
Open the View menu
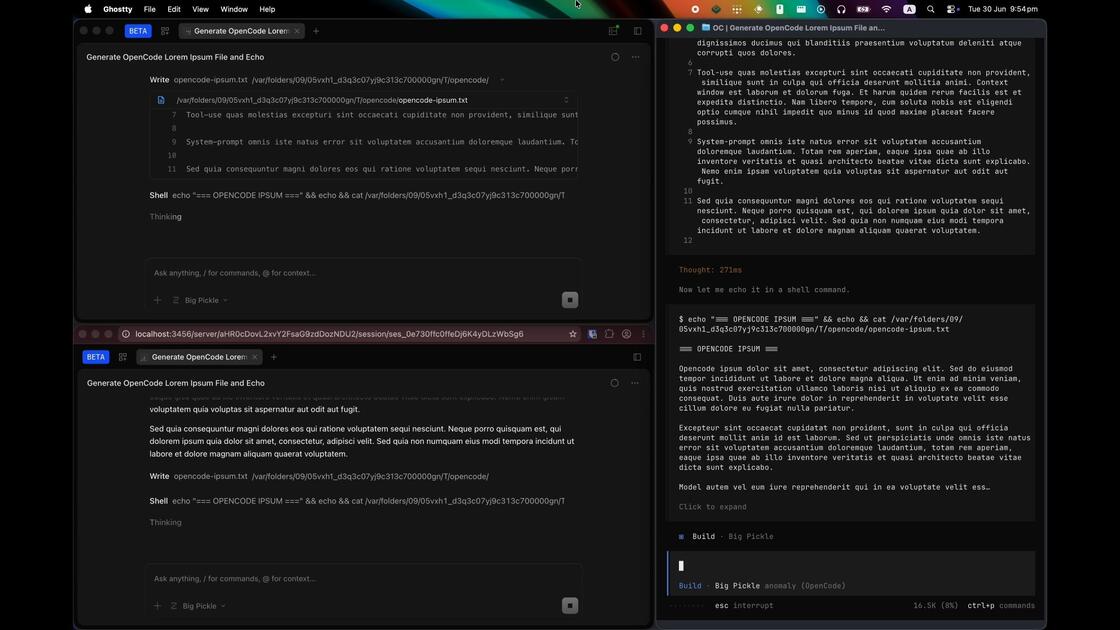pos(200,9)
